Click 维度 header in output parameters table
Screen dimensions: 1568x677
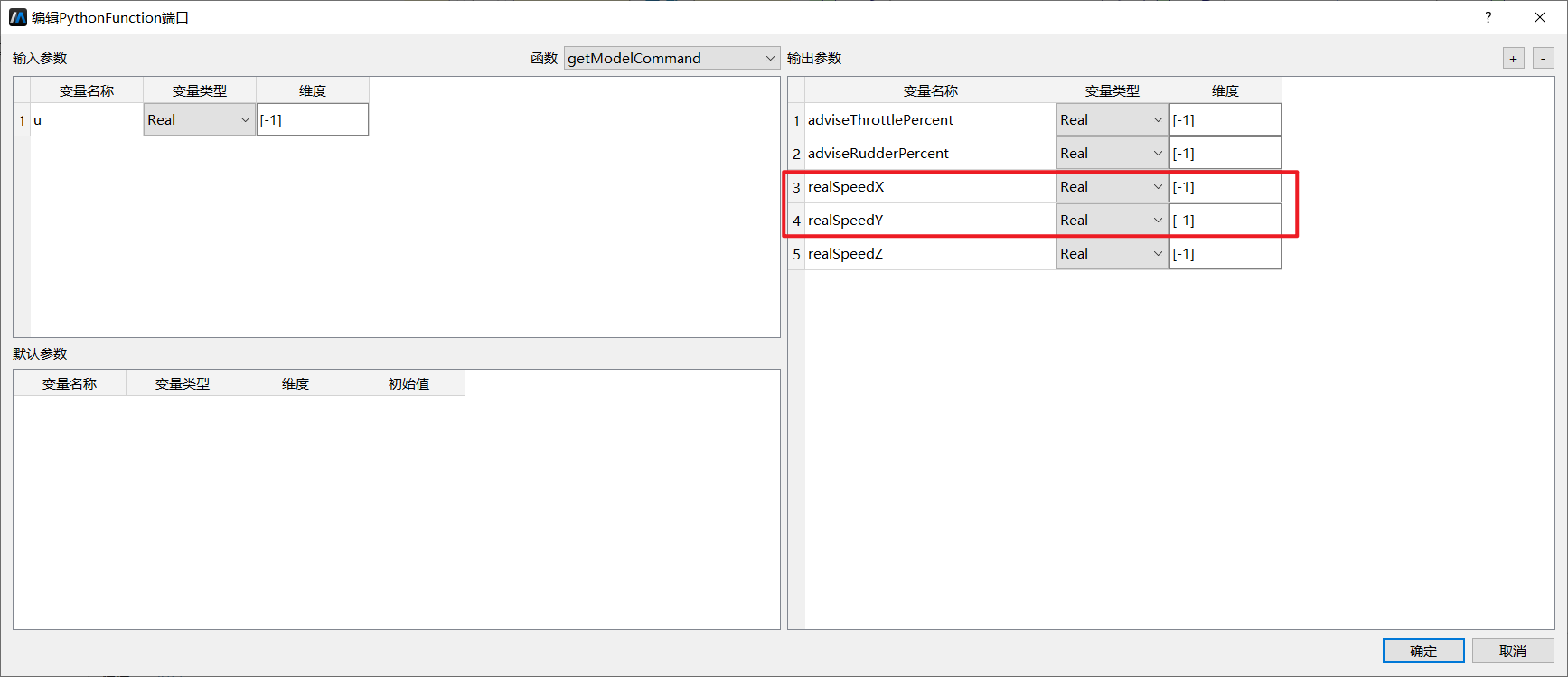(x=1225, y=90)
